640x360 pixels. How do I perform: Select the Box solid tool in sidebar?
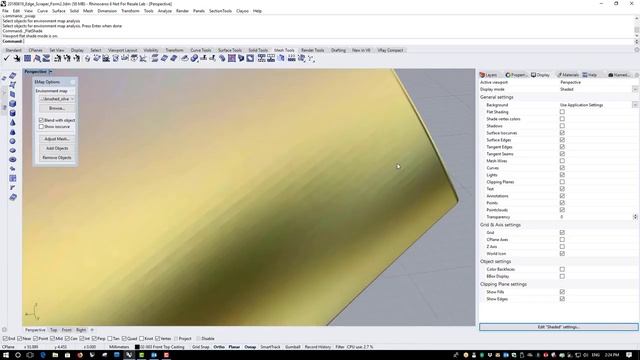[x=13, y=104]
